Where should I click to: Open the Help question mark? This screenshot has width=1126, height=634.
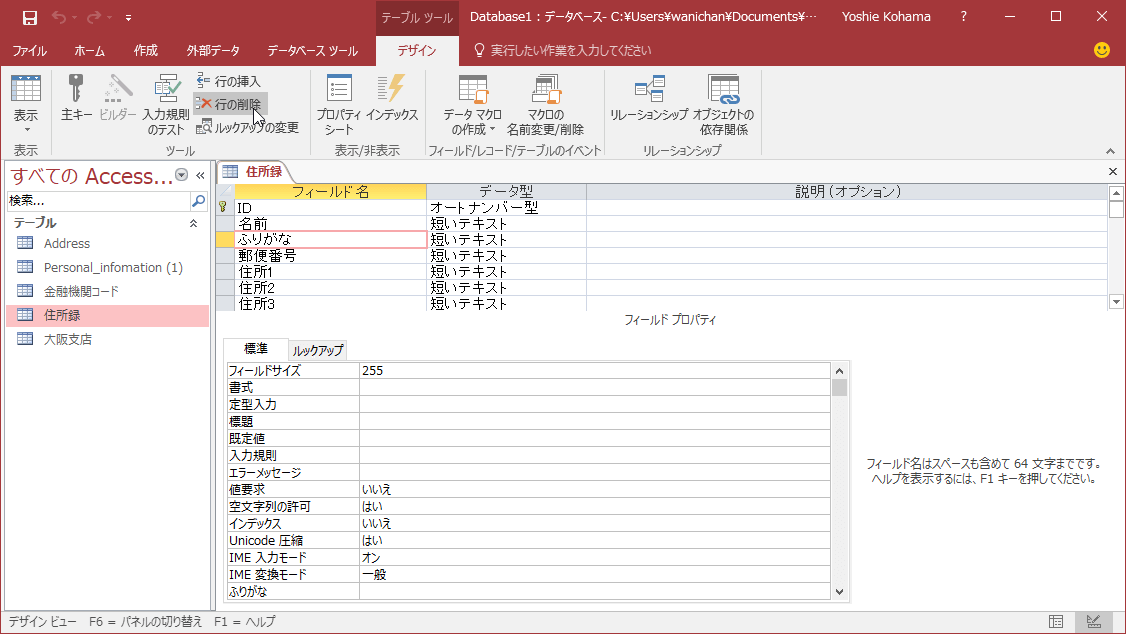tap(964, 17)
